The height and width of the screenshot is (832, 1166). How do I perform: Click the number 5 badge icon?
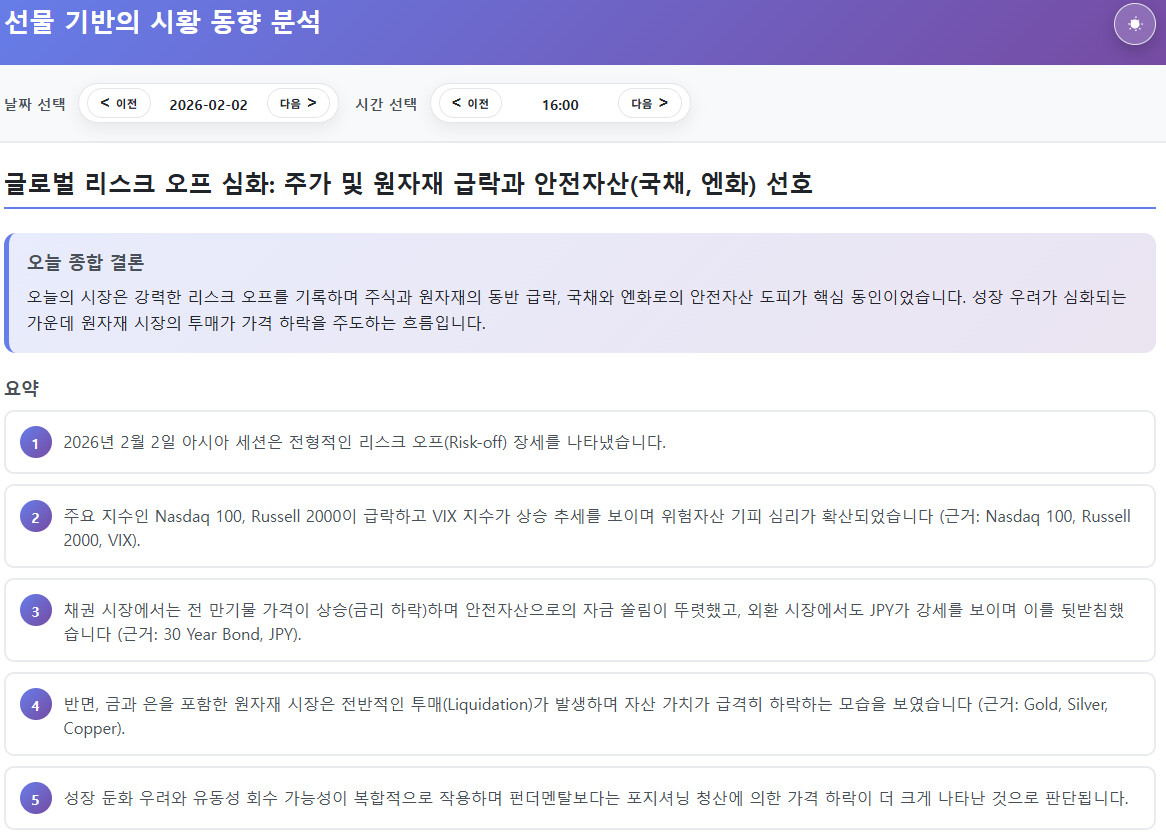coord(36,798)
